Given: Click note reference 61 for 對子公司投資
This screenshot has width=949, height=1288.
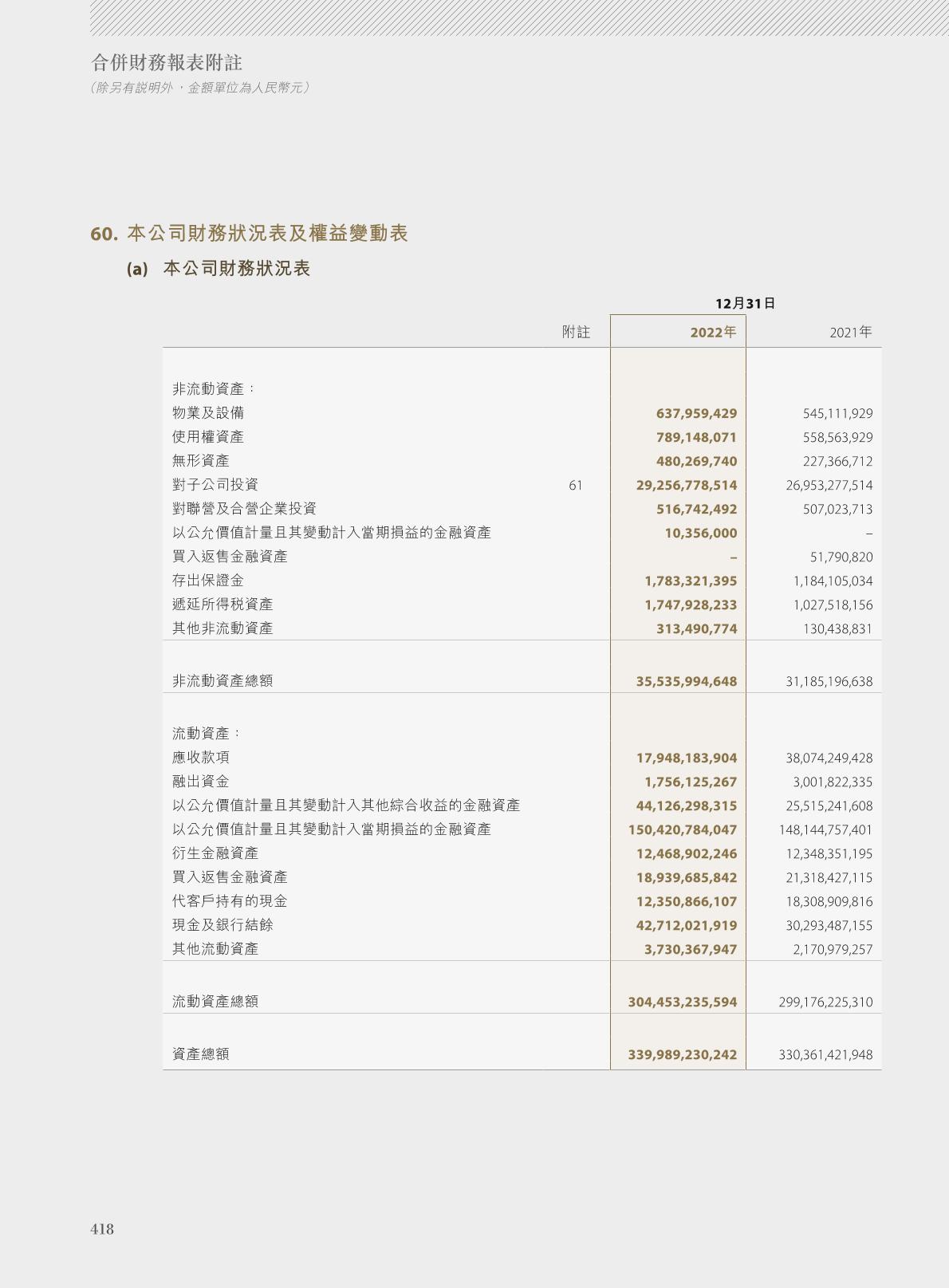Looking at the screenshot, I should [575, 485].
